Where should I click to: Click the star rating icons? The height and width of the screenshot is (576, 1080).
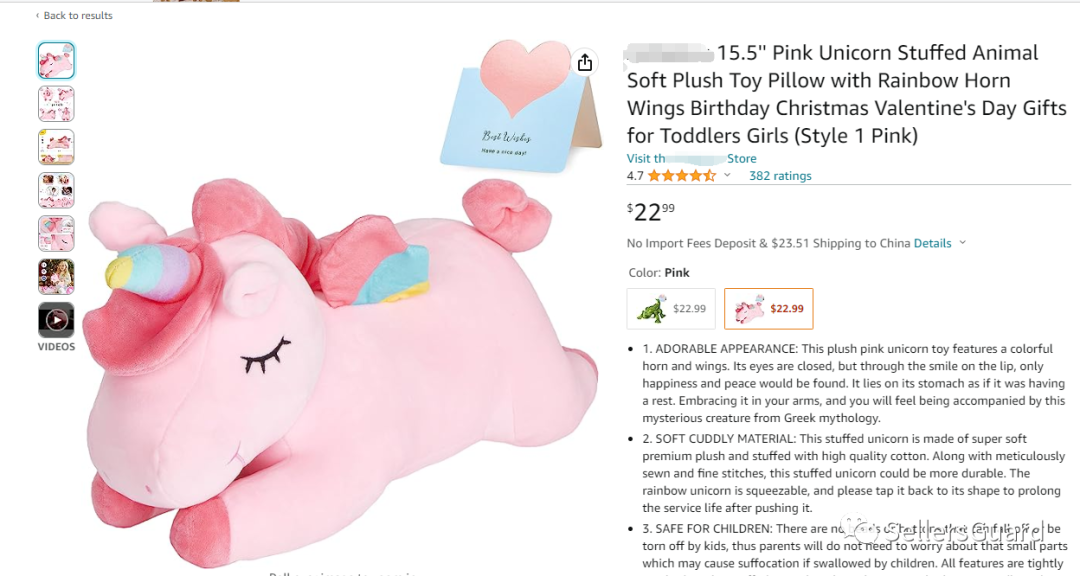681,176
